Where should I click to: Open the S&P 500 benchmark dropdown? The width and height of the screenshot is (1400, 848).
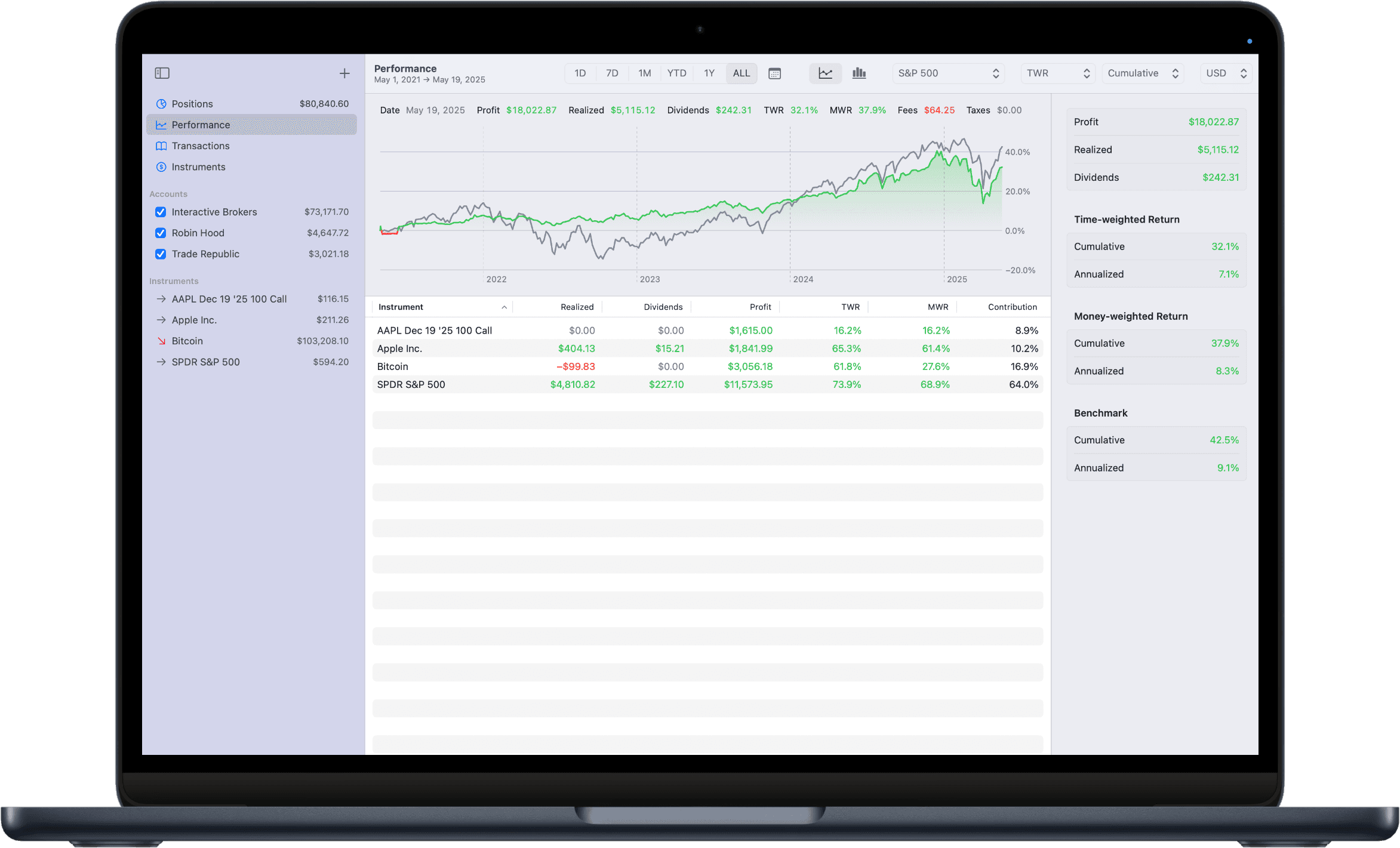[948, 73]
